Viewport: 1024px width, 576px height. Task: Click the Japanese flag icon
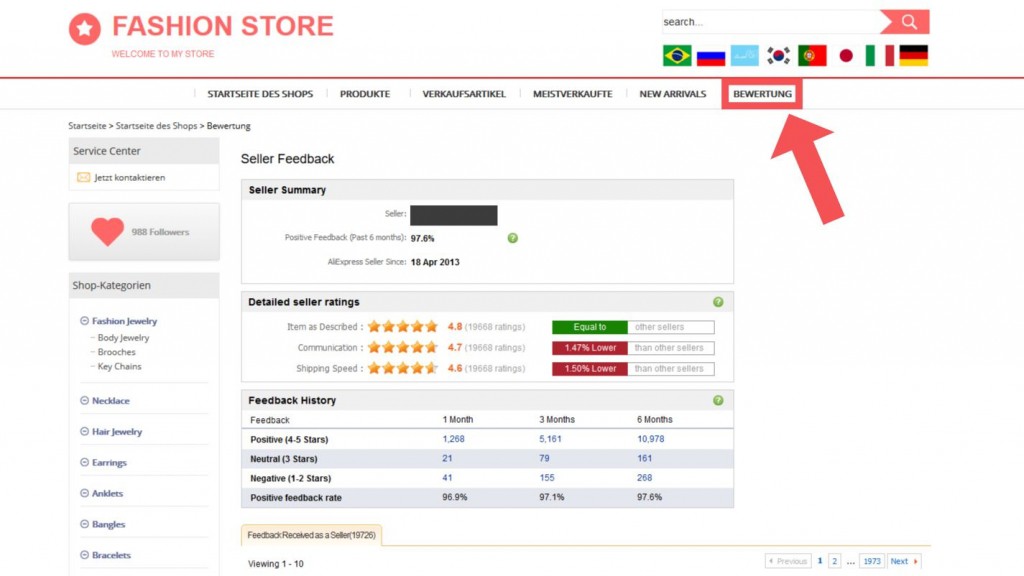pos(846,56)
